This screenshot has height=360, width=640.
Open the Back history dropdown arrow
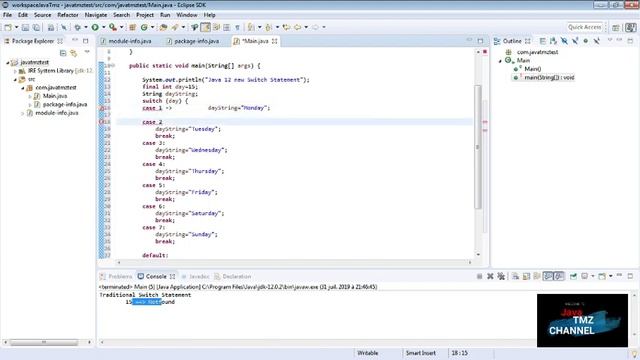306,27
